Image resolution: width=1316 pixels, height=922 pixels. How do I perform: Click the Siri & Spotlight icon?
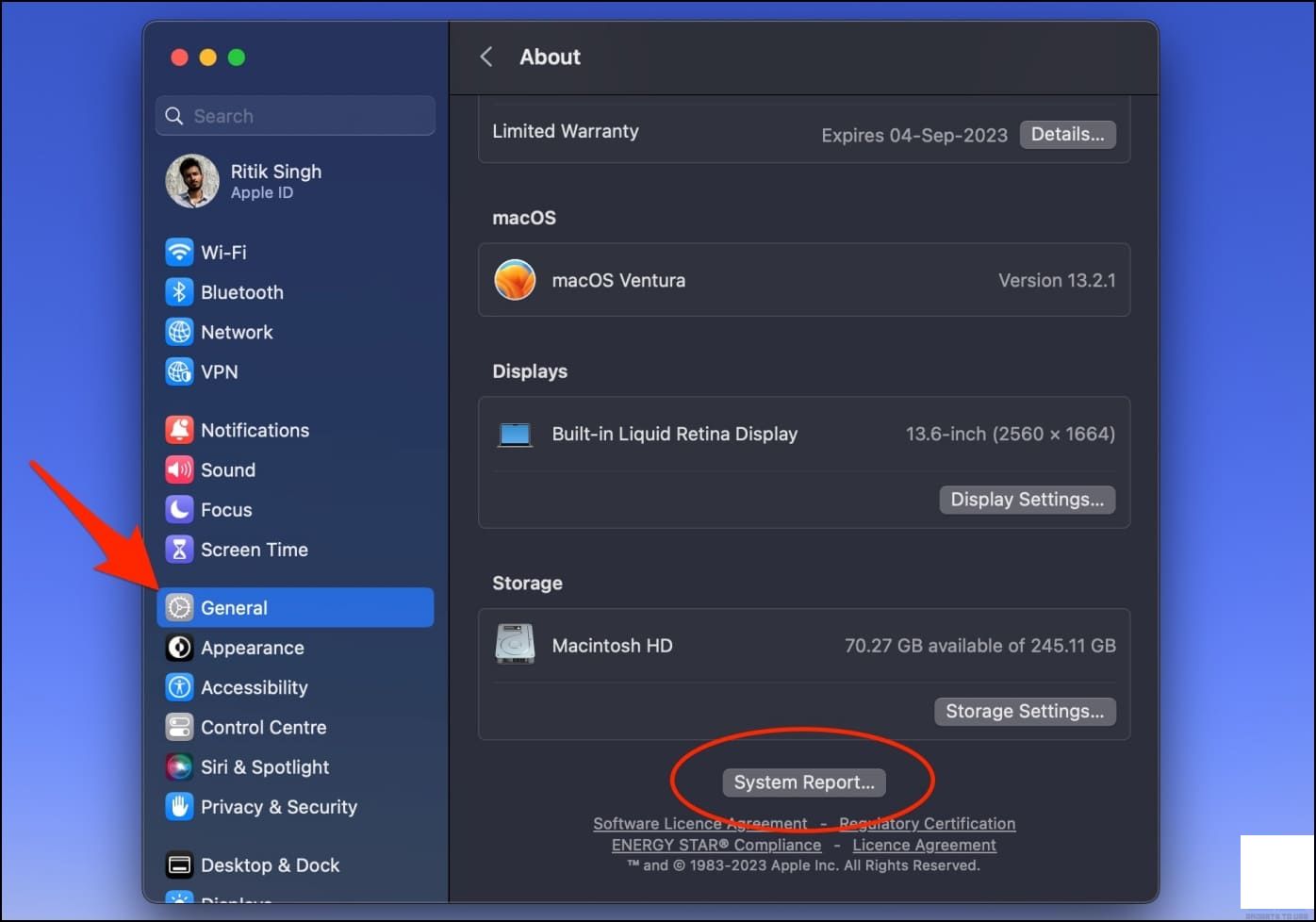179,766
